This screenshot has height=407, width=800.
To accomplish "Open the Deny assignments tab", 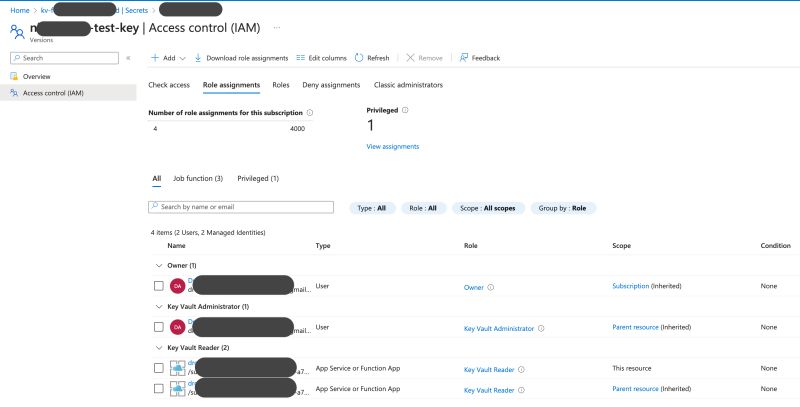I will click(x=331, y=85).
